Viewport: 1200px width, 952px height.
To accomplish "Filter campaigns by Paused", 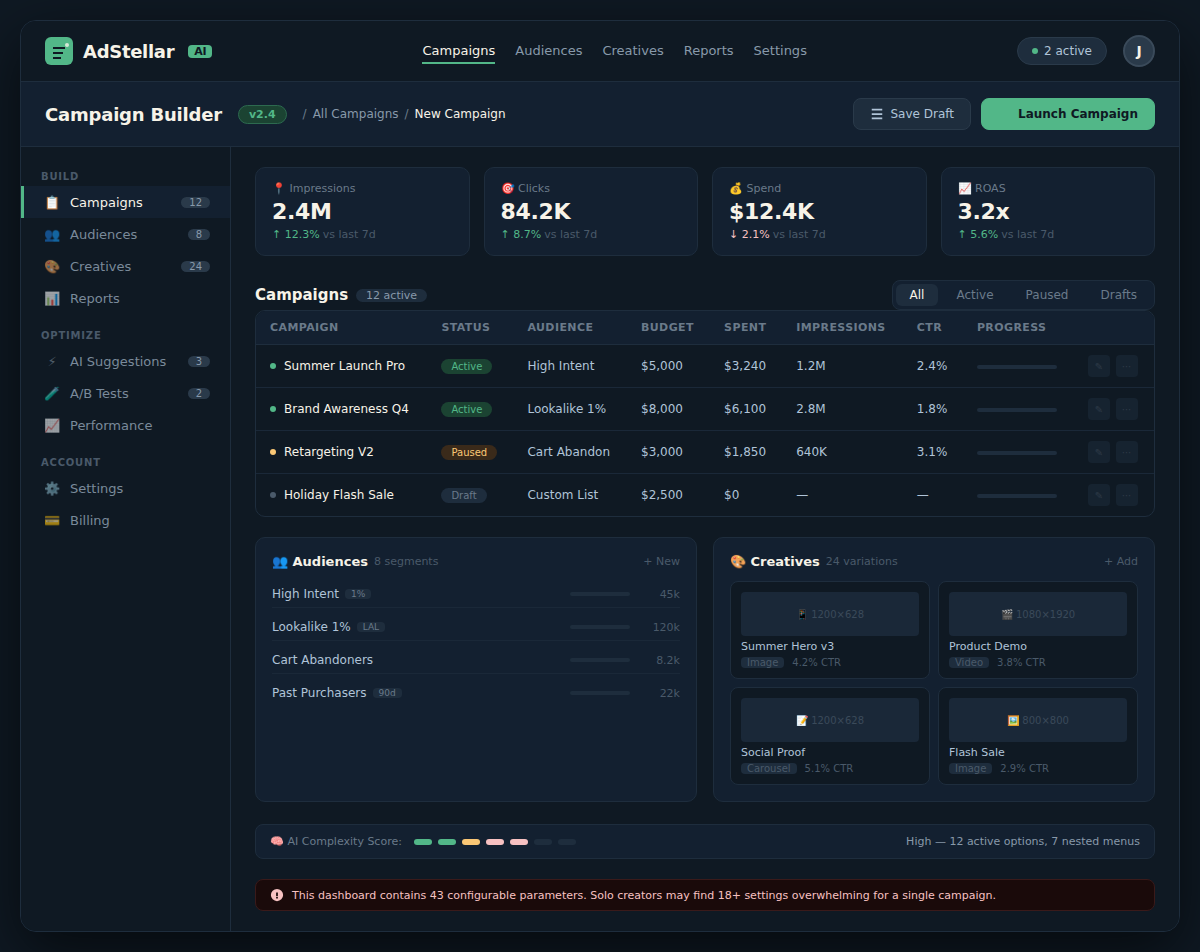I will pos(1047,295).
